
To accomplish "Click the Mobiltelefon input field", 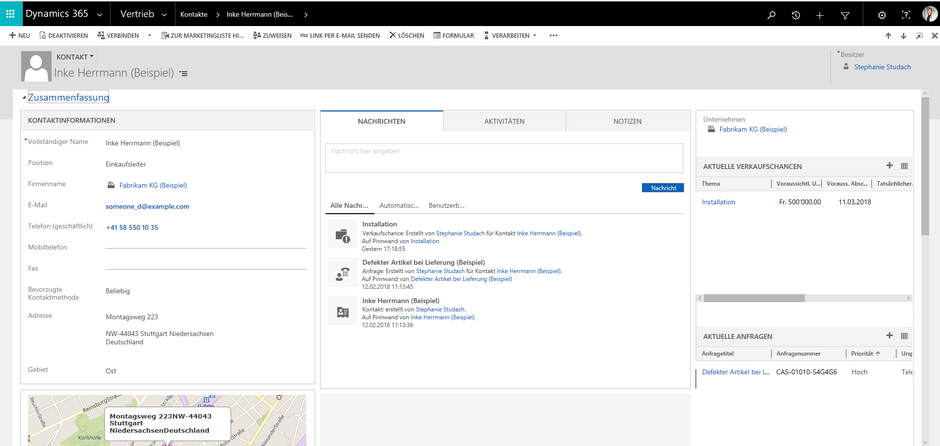I will click(x=206, y=247).
